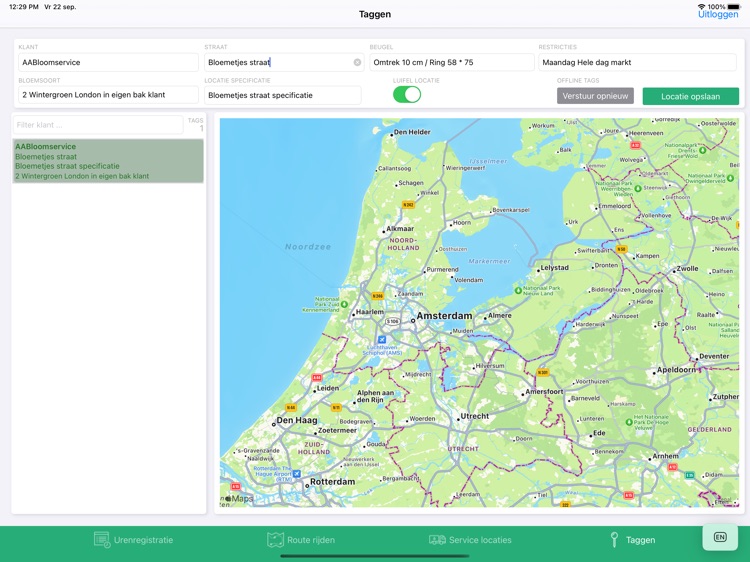750x562 pixels.
Task: Click the Schiphol airport icon on the map
Action: click(382, 339)
